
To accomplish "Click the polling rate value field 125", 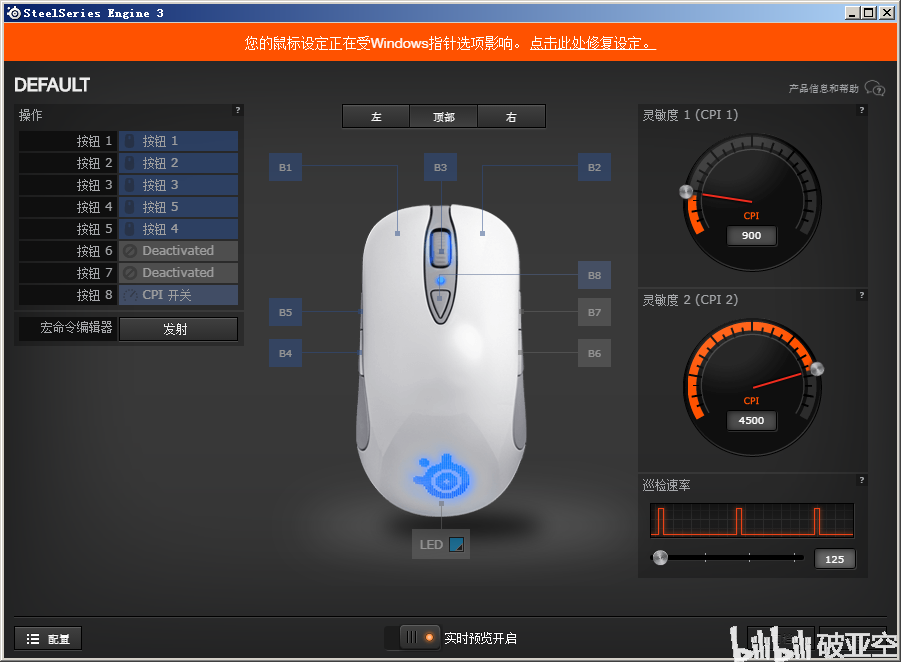I will point(834,559).
